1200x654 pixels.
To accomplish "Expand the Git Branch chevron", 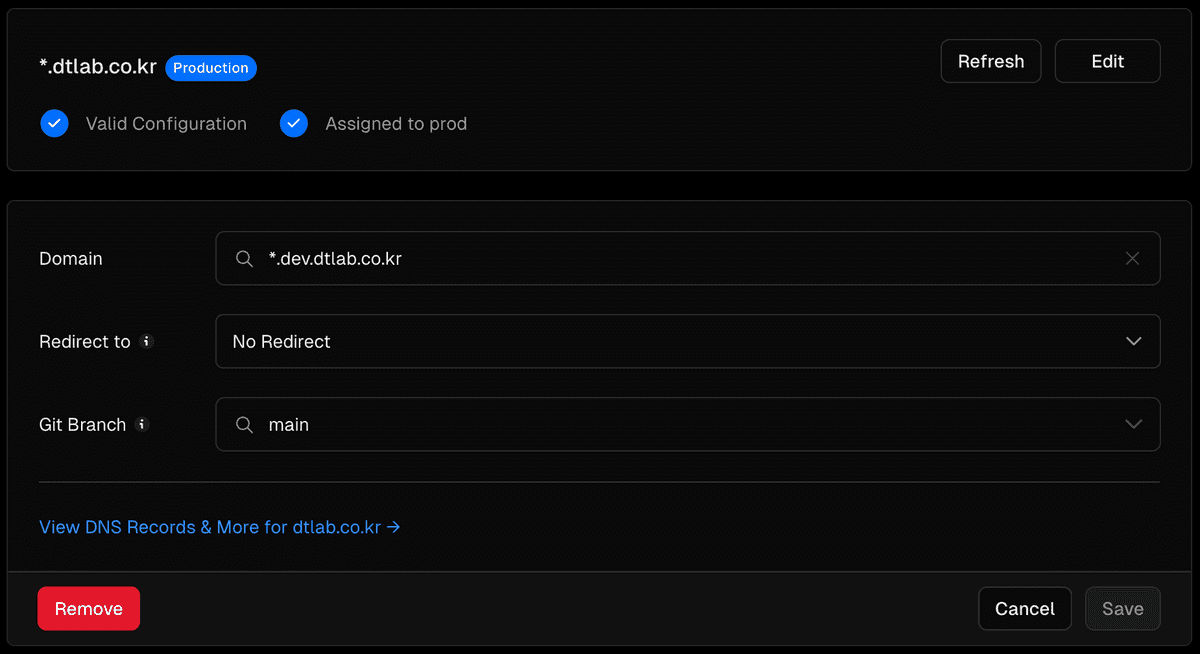I will tap(1133, 424).
